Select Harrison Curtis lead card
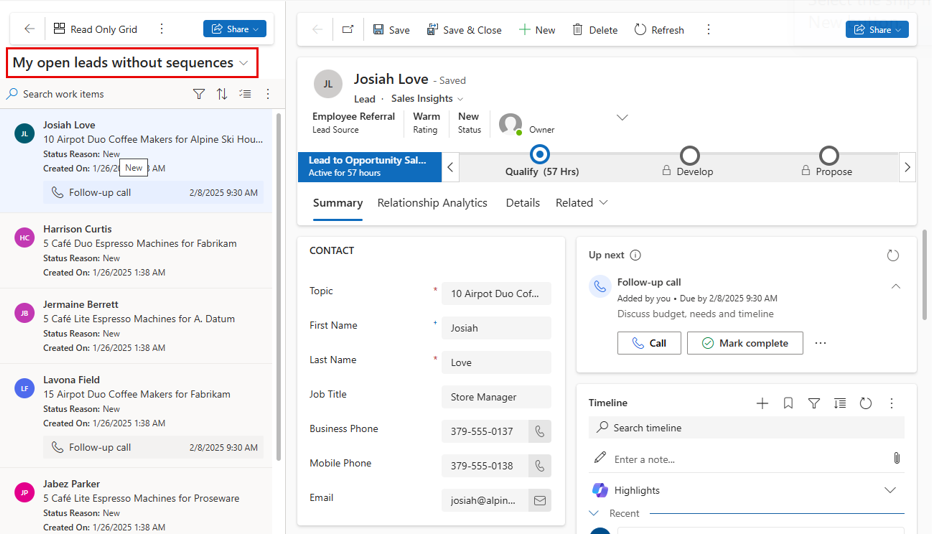932x534 pixels. 136,251
